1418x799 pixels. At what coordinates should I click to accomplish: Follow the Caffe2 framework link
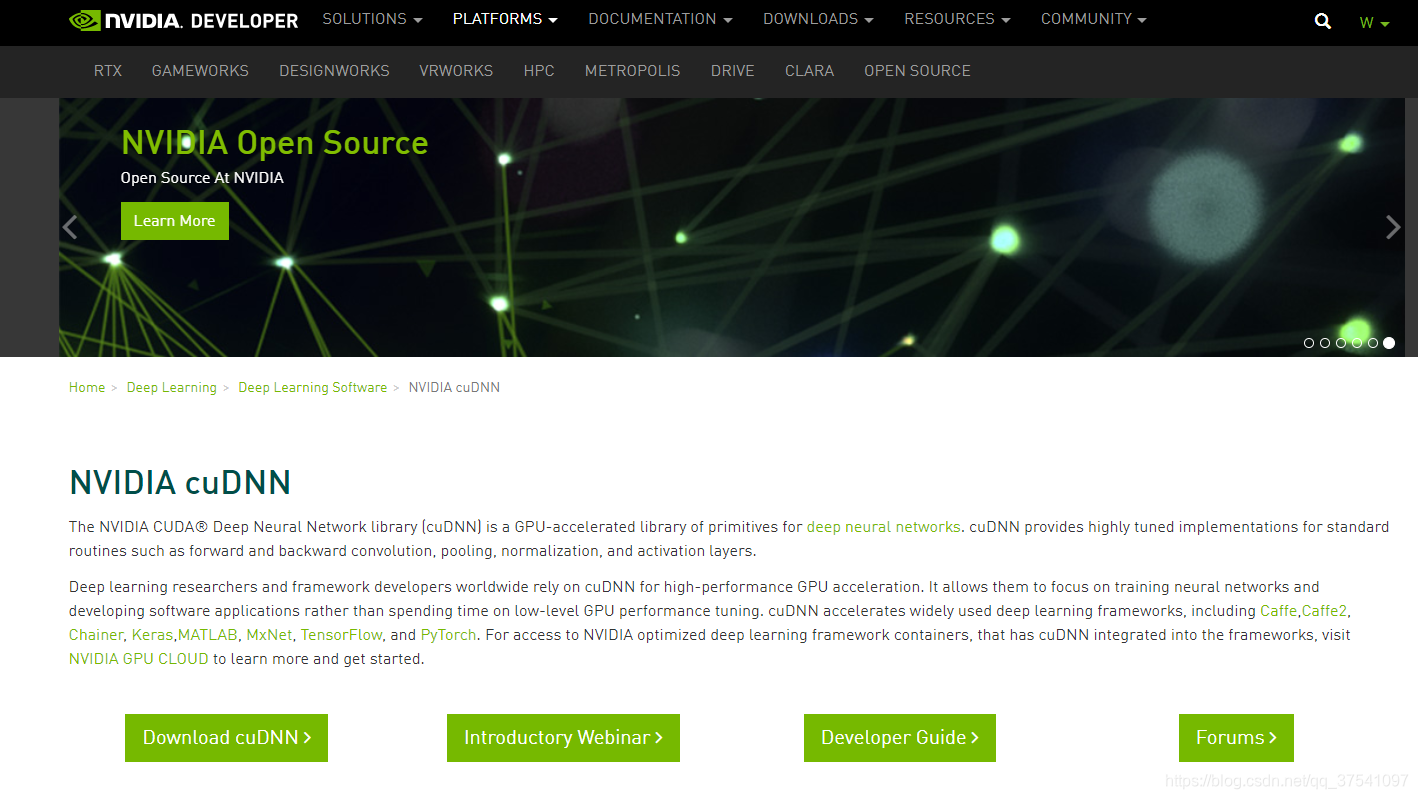pos(1325,611)
